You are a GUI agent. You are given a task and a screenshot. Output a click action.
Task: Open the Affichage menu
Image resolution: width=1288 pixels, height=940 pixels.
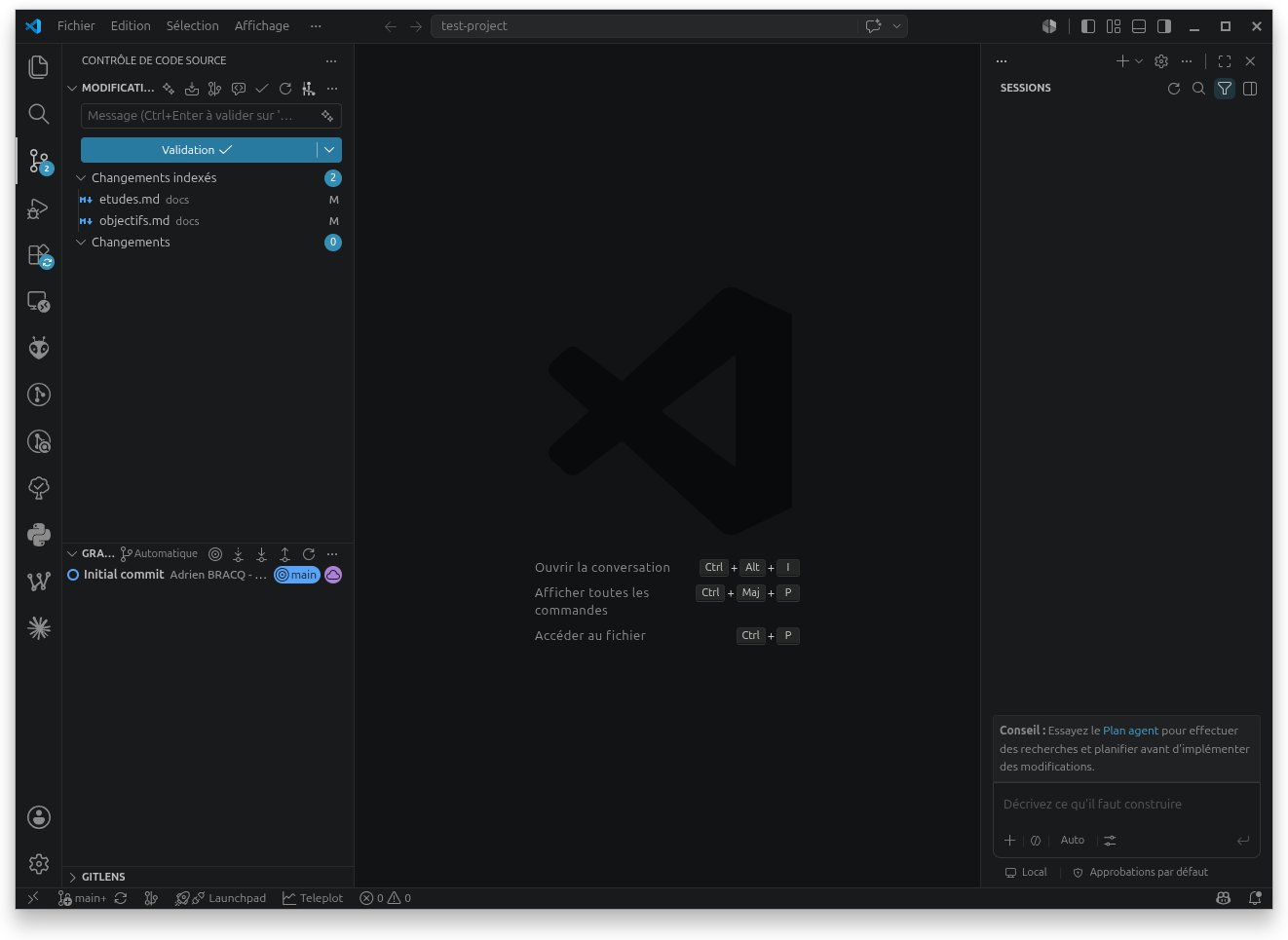pos(262,26)
